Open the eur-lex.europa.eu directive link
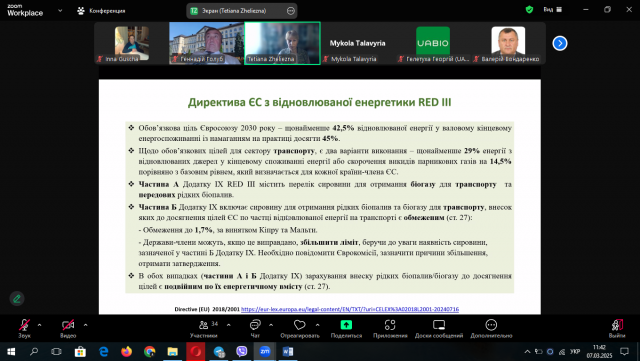This screenshot has height=361, width=640. 350,309
